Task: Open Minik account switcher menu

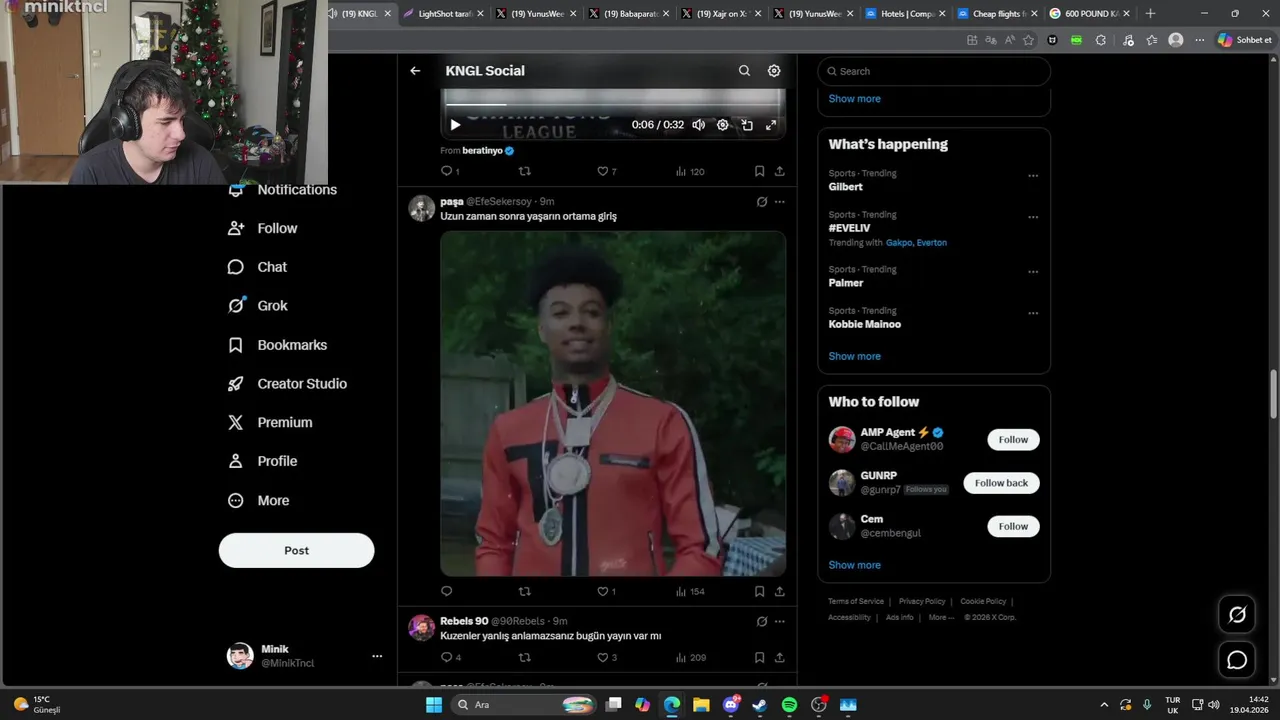Action: (305, 656)
